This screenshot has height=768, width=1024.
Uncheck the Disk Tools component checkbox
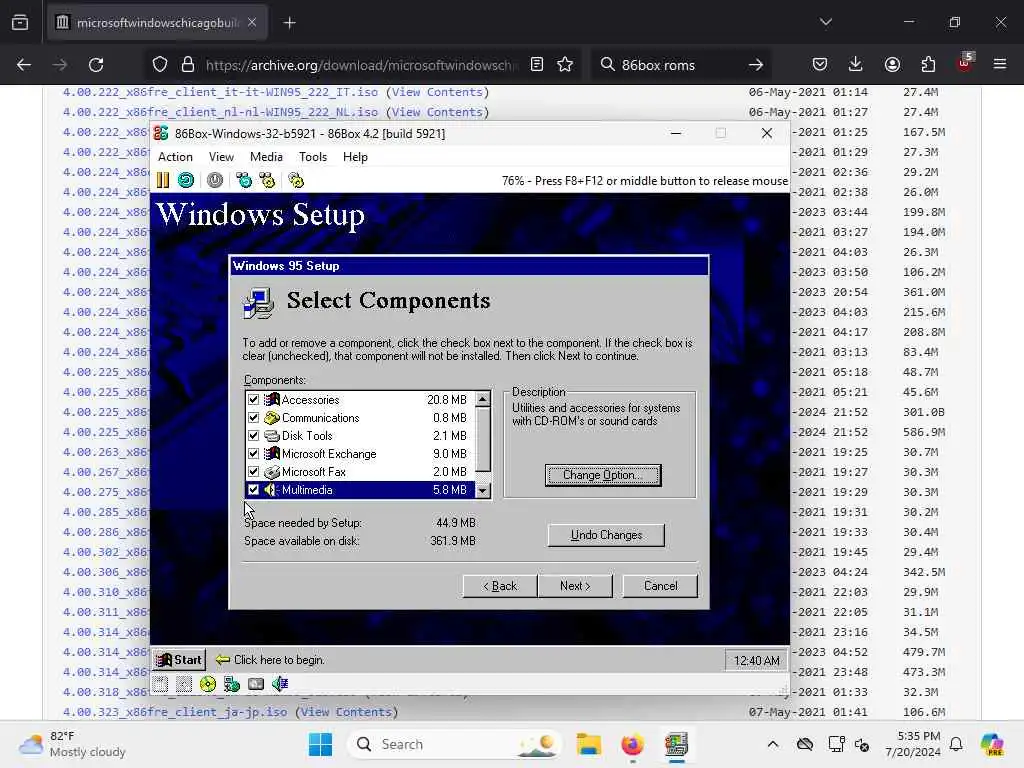pyautogui.click(x=253, y=436)
